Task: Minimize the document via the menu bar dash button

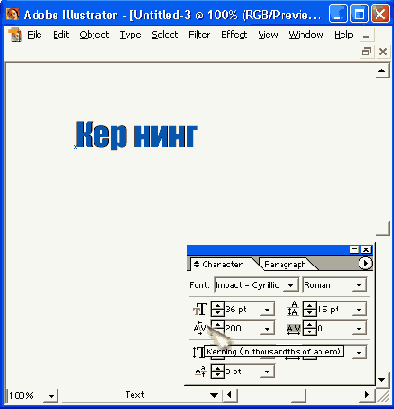Action: (x=366, y=35)
